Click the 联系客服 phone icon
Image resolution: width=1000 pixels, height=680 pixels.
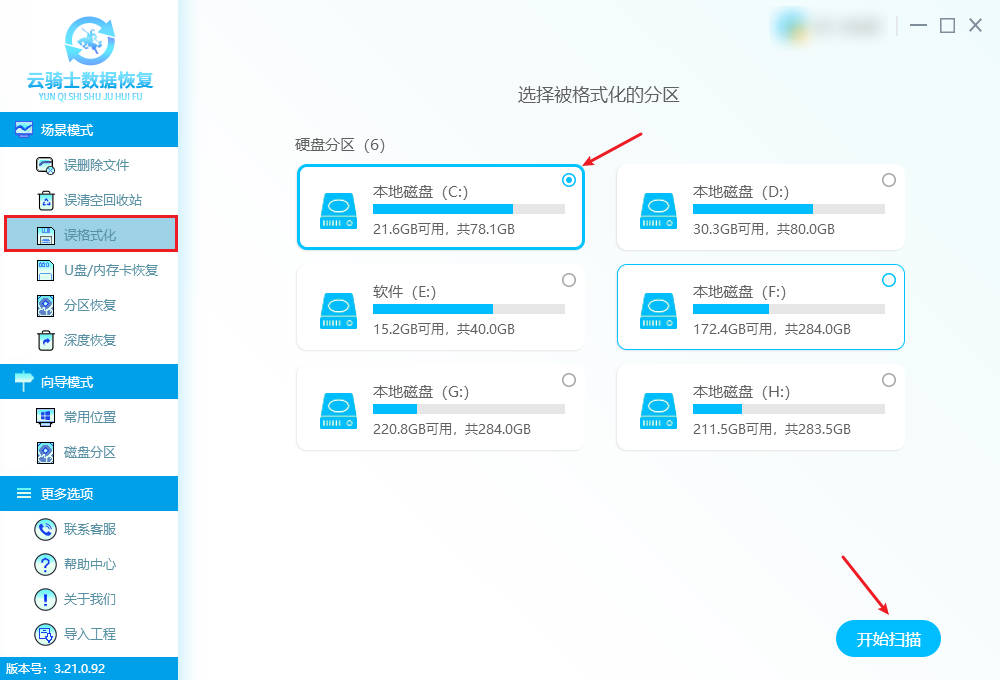click(45, 529)
